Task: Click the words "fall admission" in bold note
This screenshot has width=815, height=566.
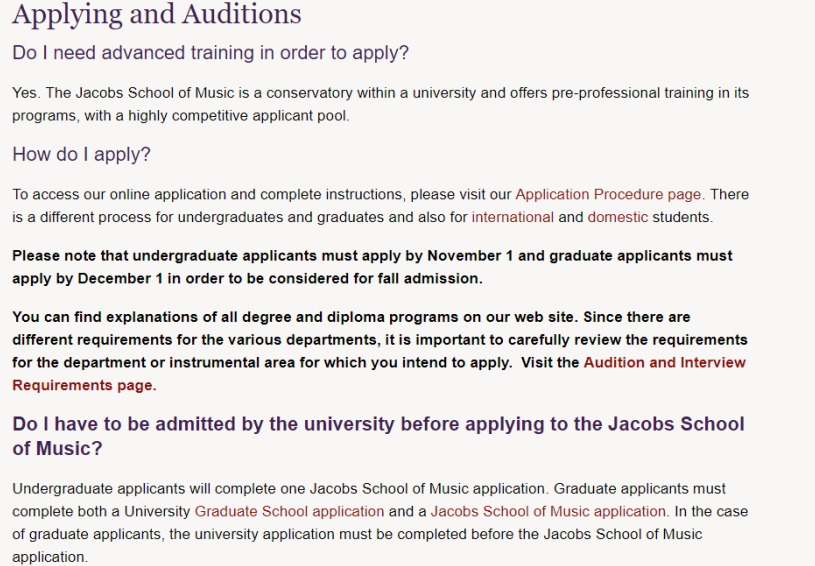Action: coord(429,278)
